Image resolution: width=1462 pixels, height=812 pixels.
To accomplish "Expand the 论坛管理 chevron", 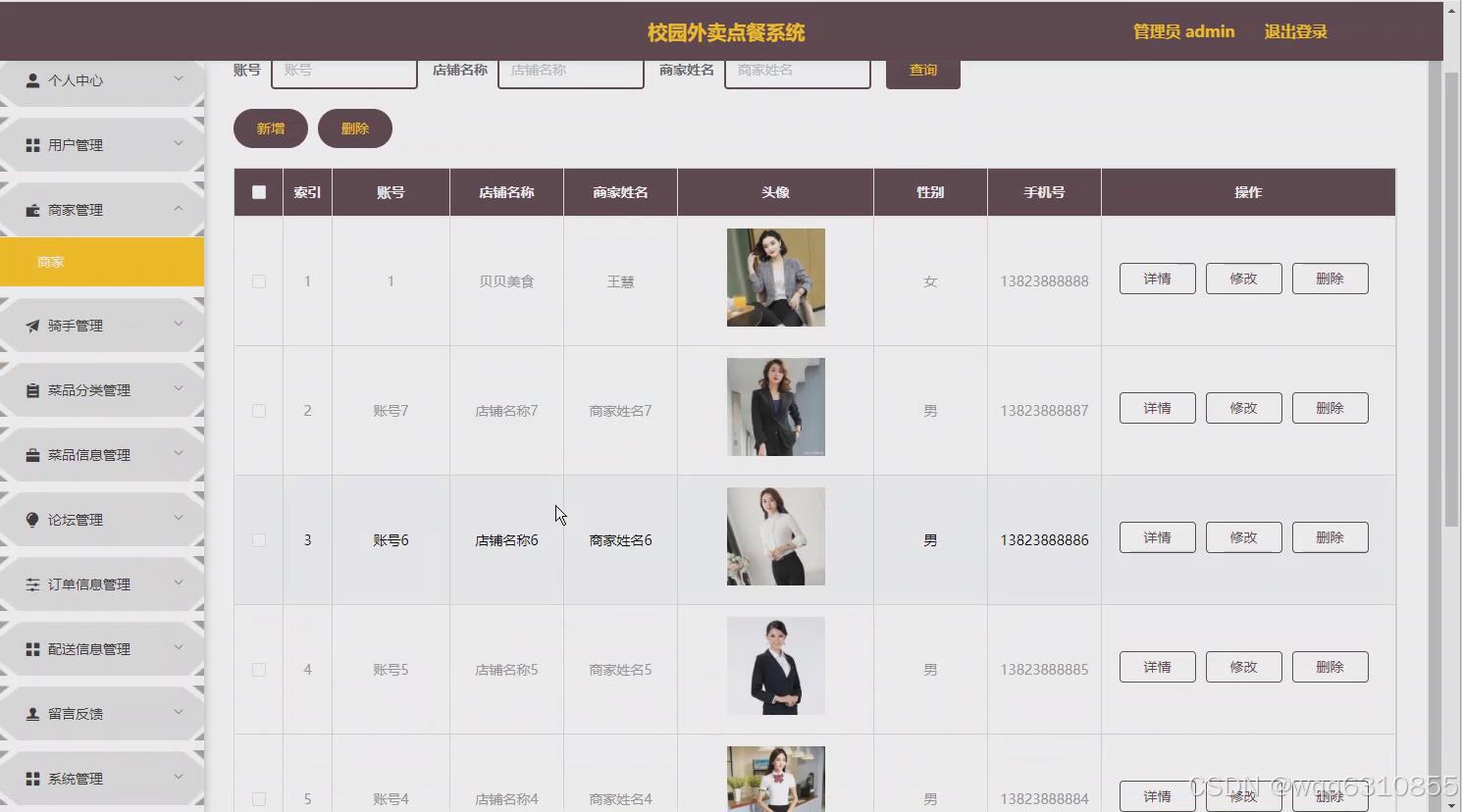I will point(179,518).
